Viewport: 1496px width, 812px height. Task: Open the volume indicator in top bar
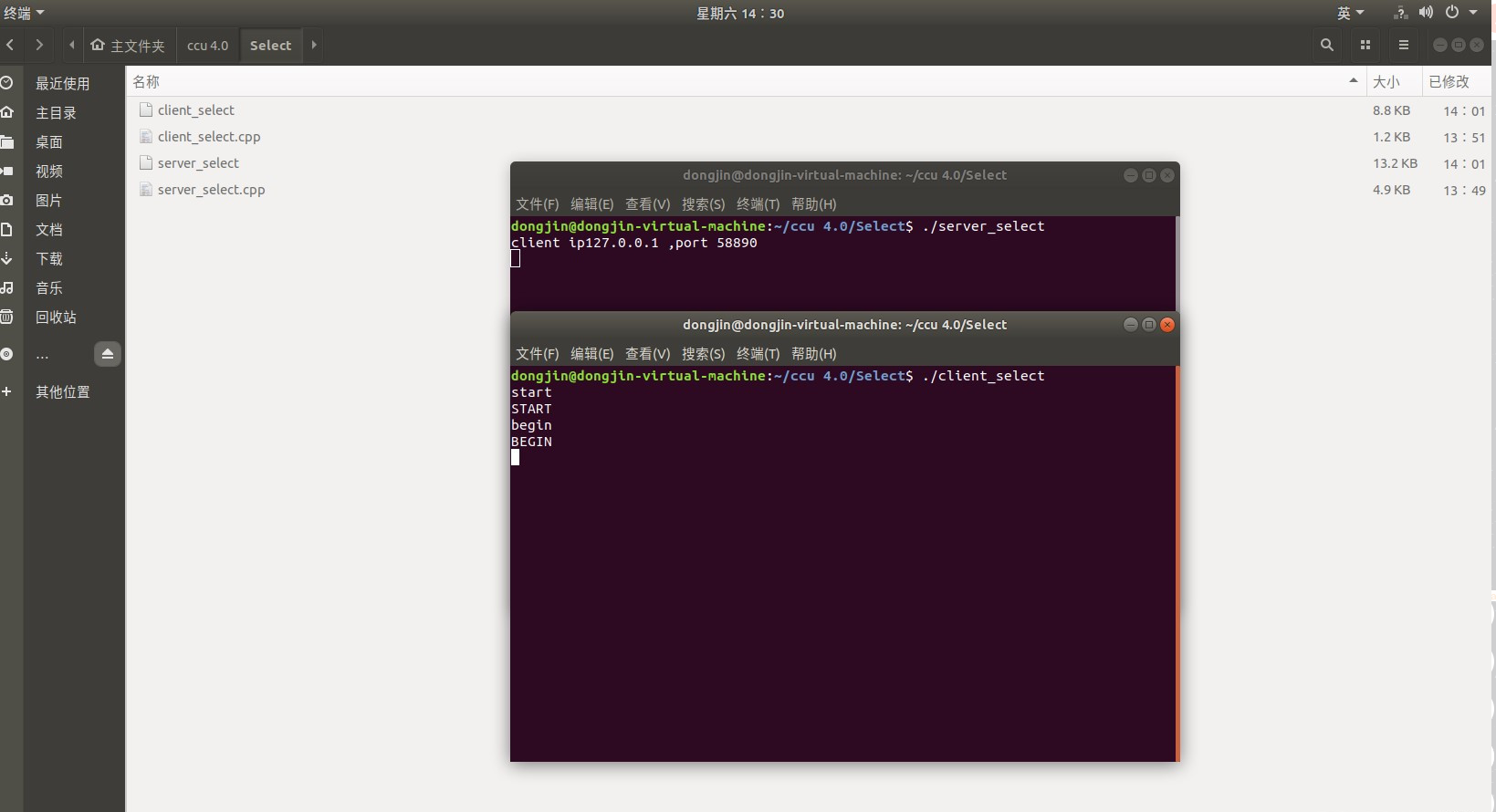point(1426,13)
